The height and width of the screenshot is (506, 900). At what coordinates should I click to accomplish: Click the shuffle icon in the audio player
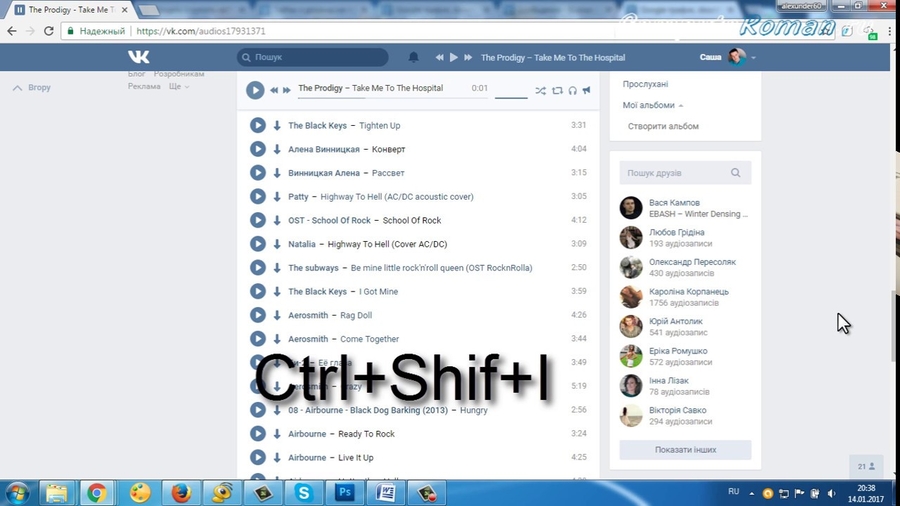coord(540,90)
